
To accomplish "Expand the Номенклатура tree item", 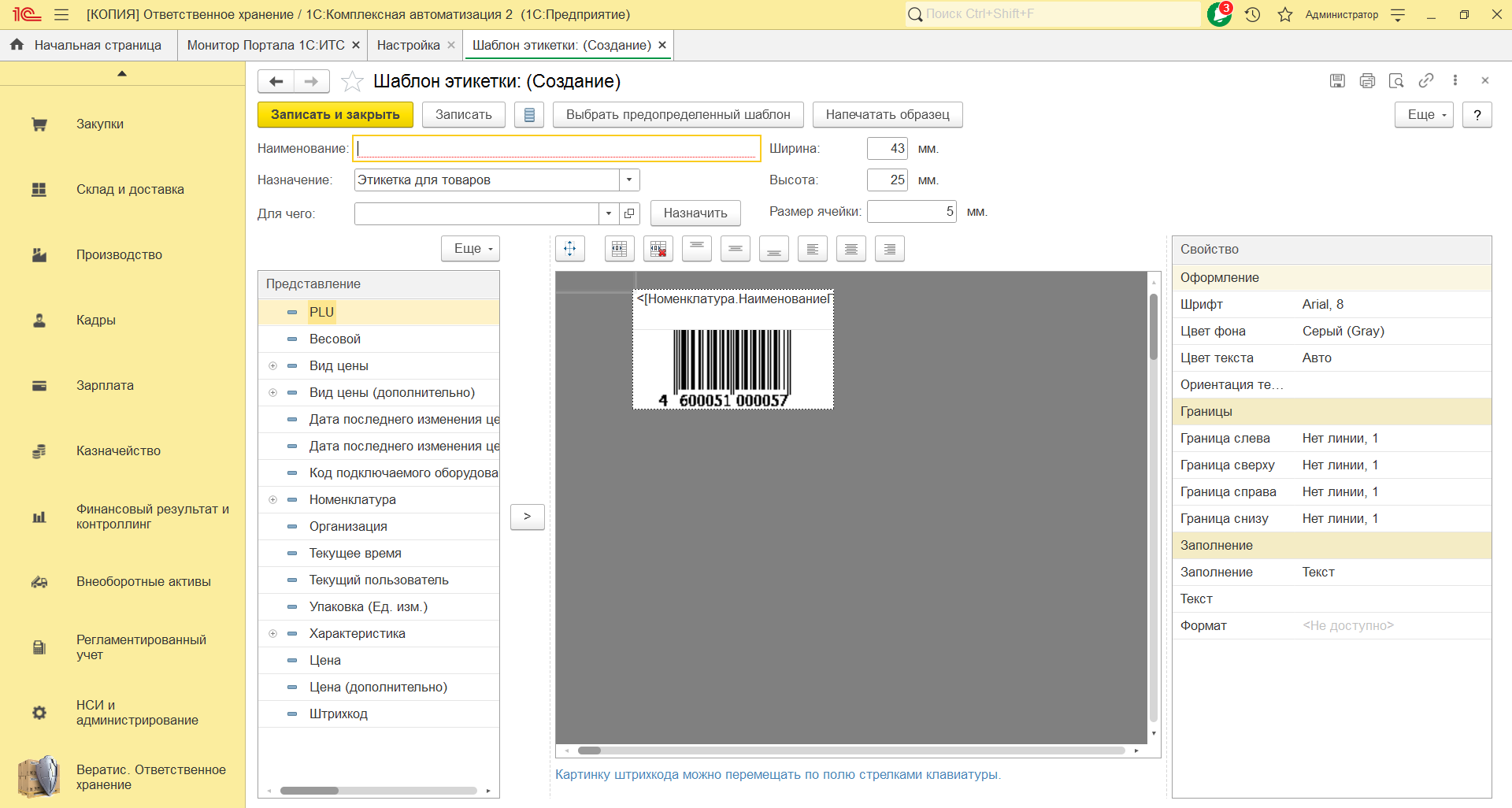I will pos(273,499).
